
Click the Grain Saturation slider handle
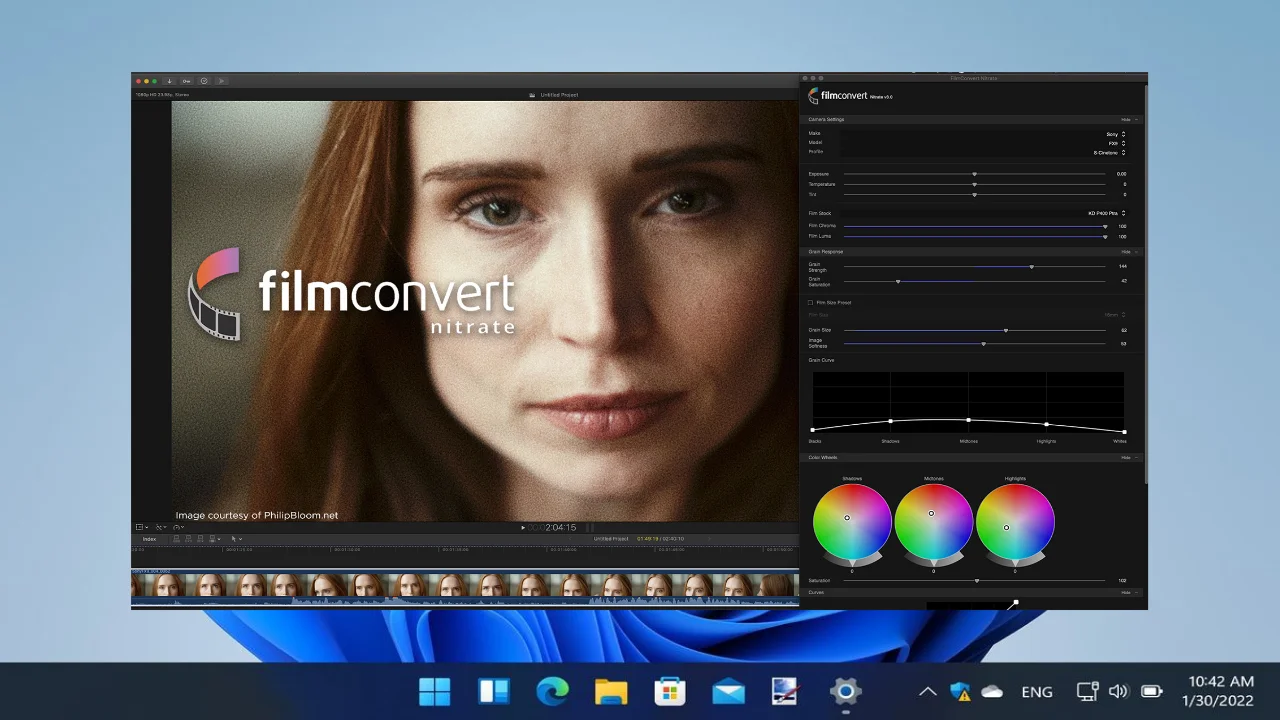coord(898,281)
